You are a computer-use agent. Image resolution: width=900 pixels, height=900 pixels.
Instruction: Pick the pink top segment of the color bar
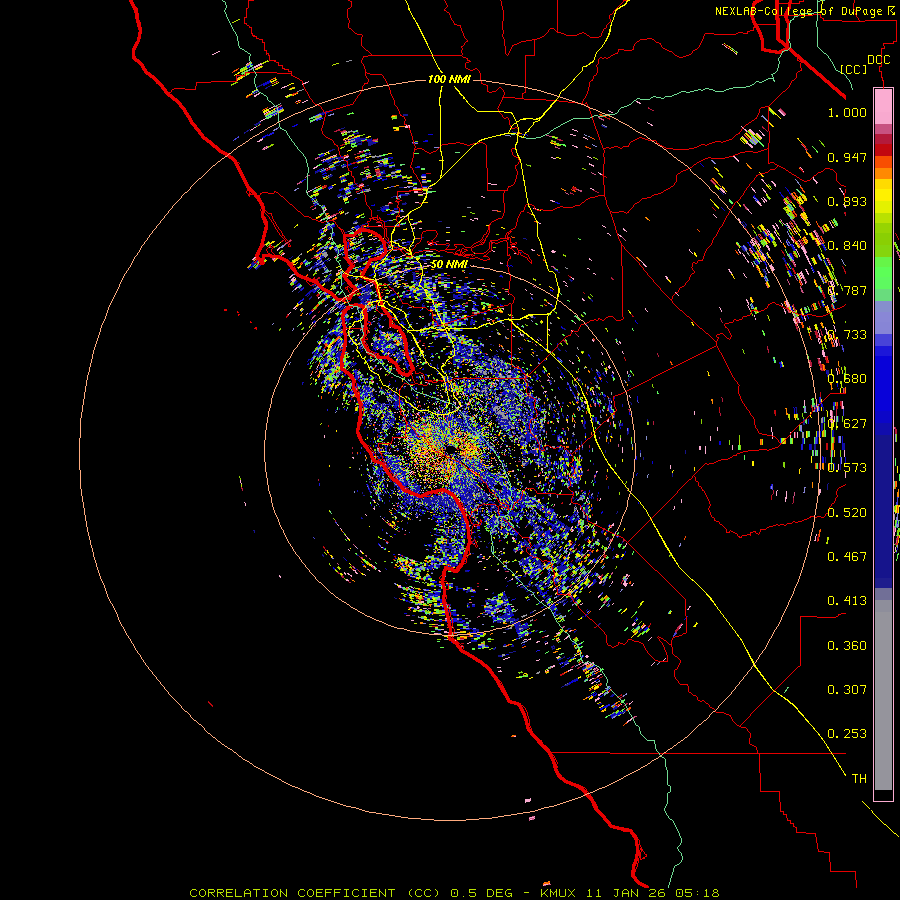point(883,106)
